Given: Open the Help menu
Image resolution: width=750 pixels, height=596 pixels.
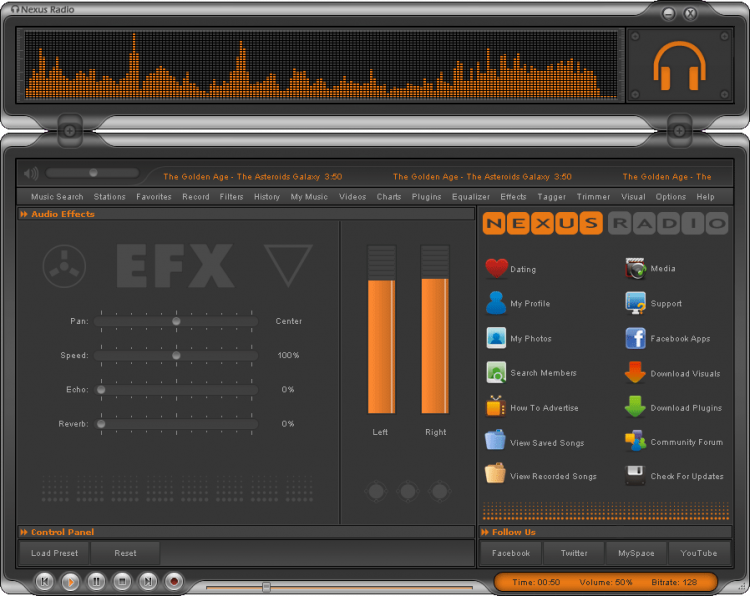Looking at the screenshot, I should 706,197.
